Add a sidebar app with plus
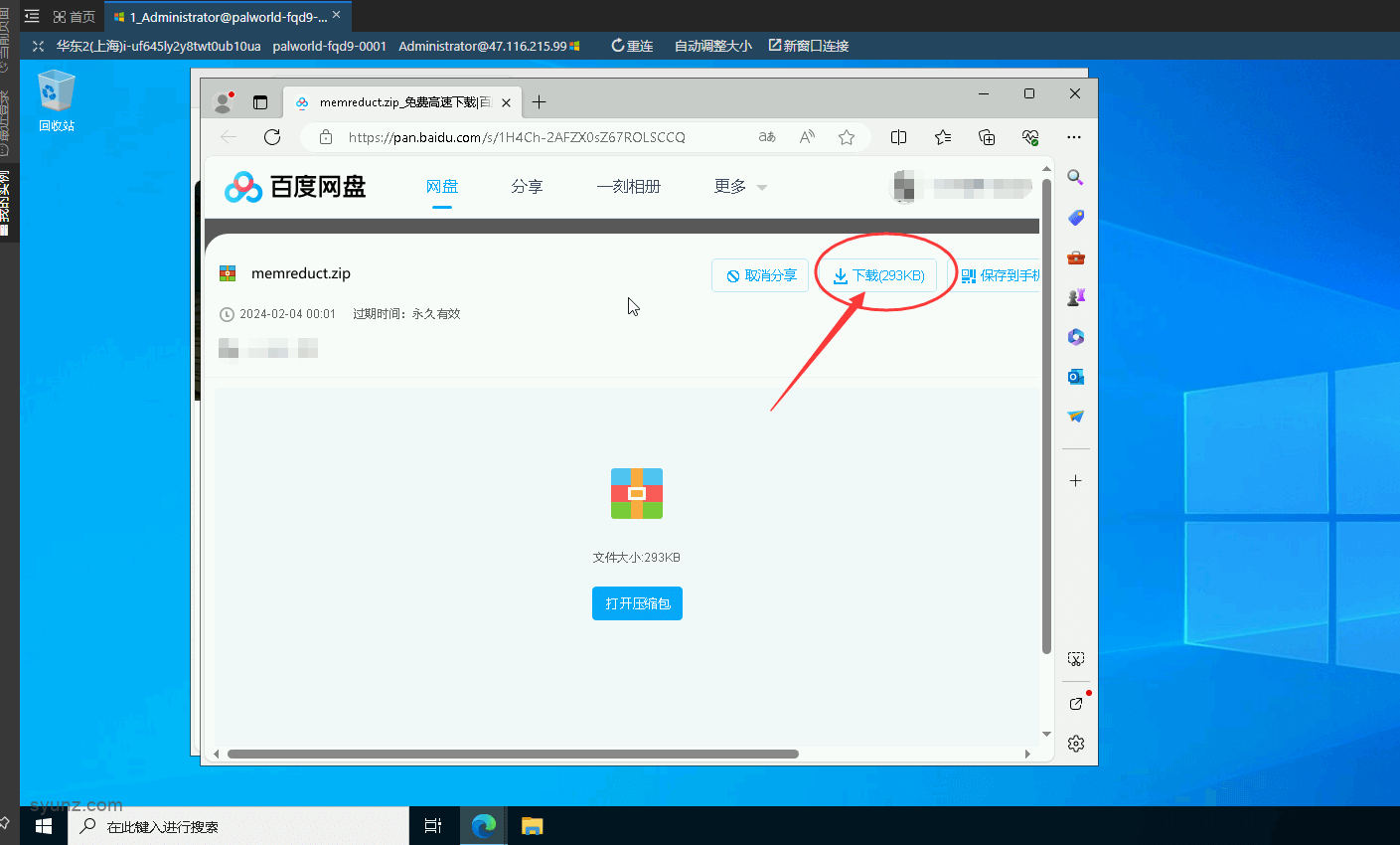 1075,480
